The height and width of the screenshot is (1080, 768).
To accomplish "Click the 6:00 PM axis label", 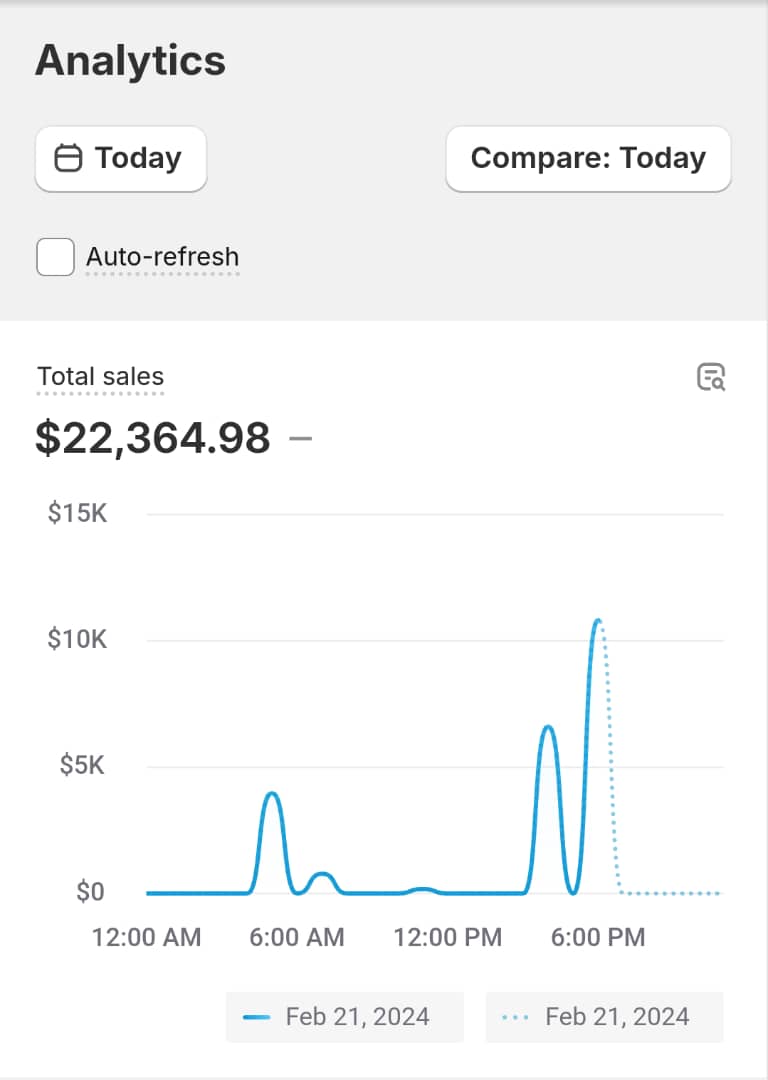I will [x=598, y=937].
